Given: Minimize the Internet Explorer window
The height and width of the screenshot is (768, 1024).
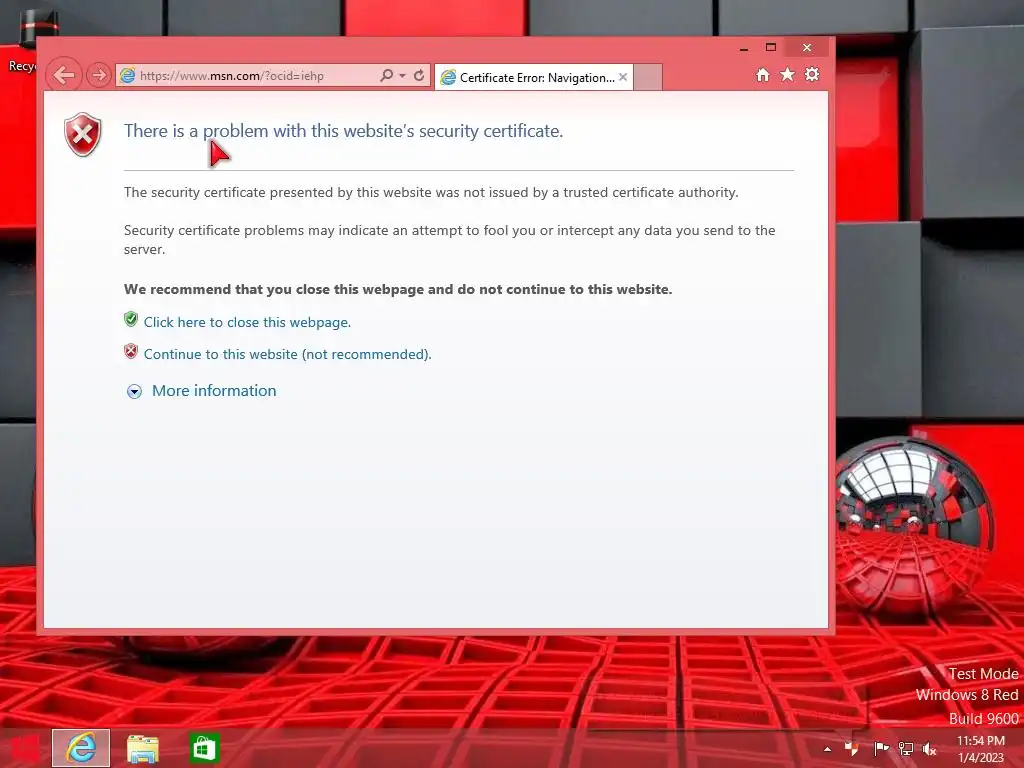Looking at the screenshot, I should tap(744, 48).
